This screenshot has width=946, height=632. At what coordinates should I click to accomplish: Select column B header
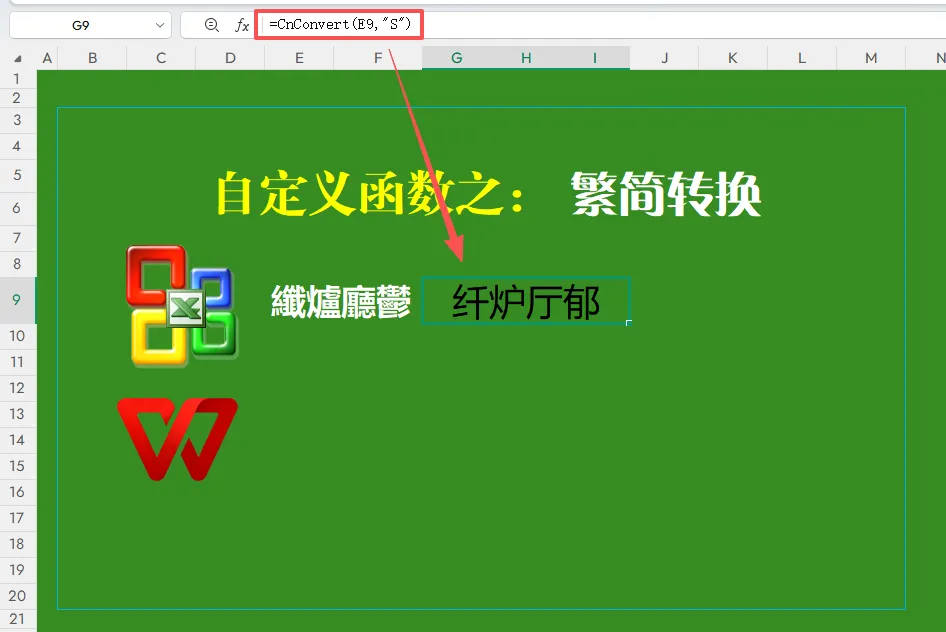pos(92,58)
